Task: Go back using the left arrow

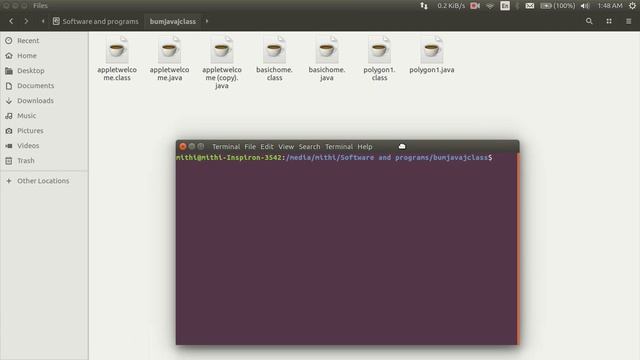Action: coord(11,21)
